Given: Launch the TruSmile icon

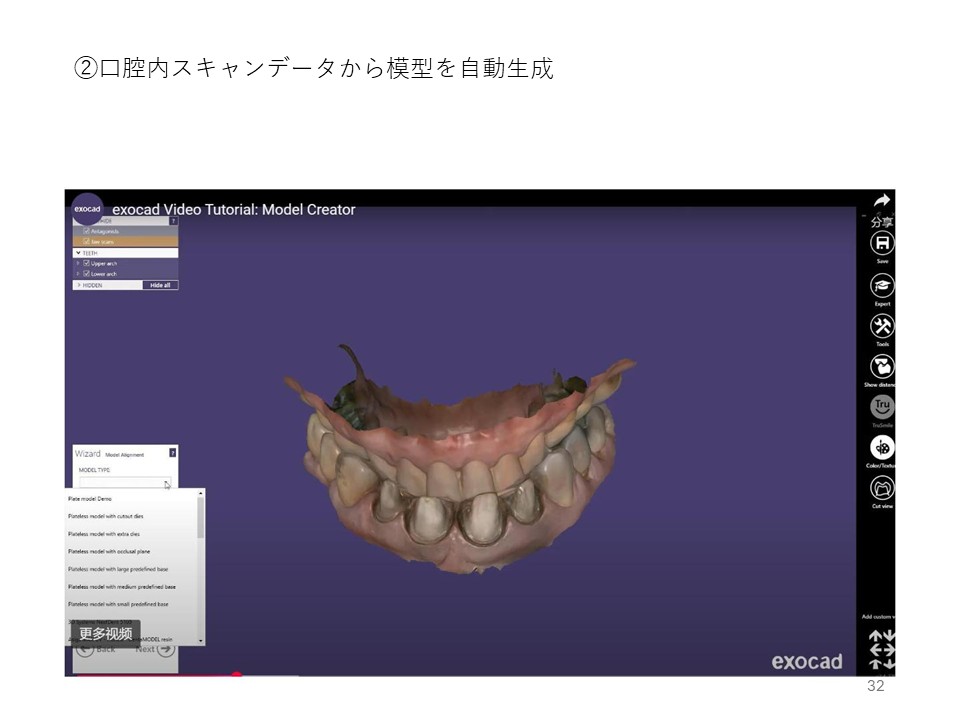Looking at the screenshot, I should pyautogui.click(x=881, y=407).
